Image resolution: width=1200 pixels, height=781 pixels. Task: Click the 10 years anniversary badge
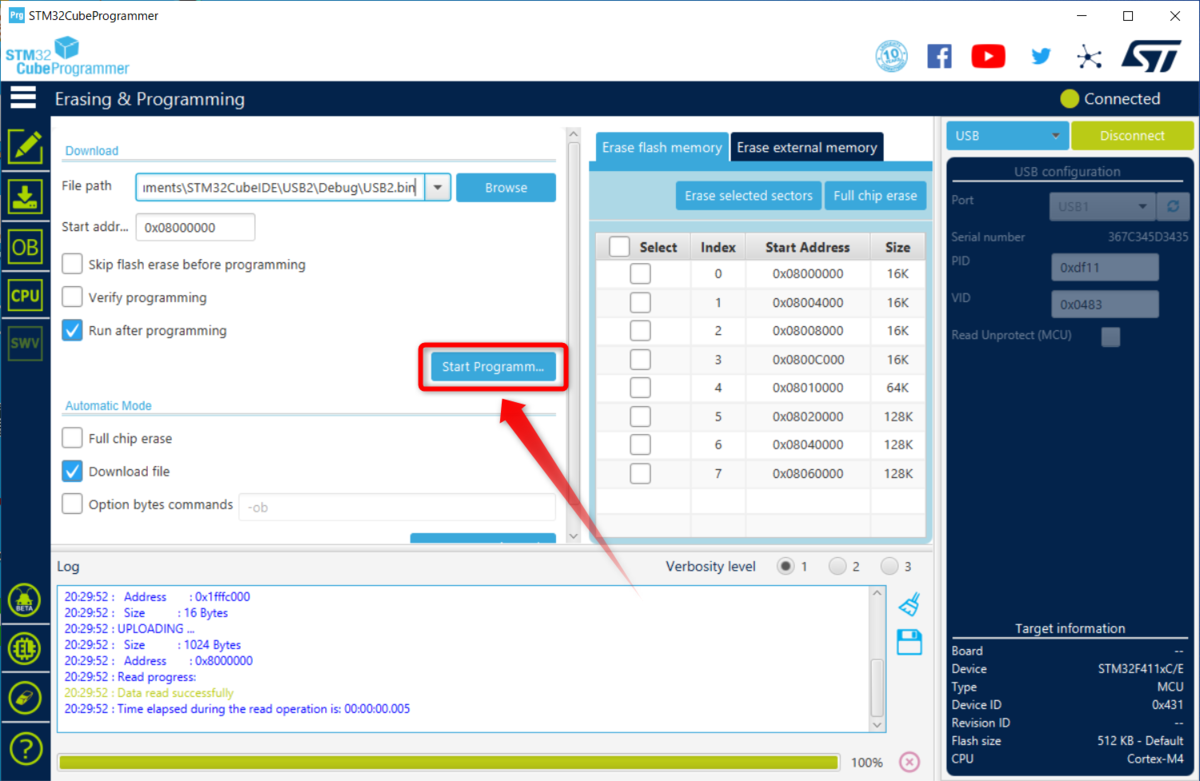(891, 55)
